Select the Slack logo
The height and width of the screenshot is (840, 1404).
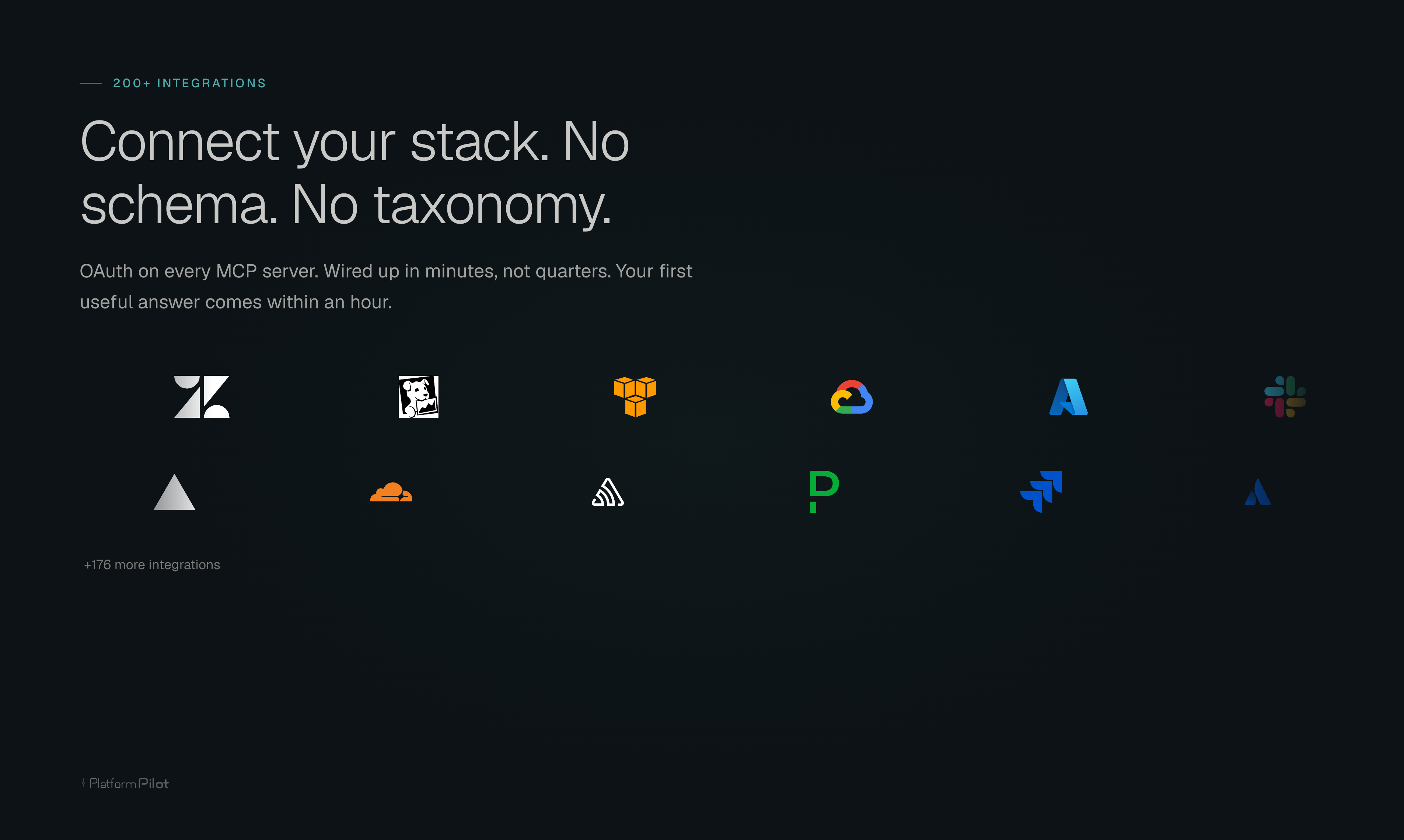click(x=1285, y=397)
